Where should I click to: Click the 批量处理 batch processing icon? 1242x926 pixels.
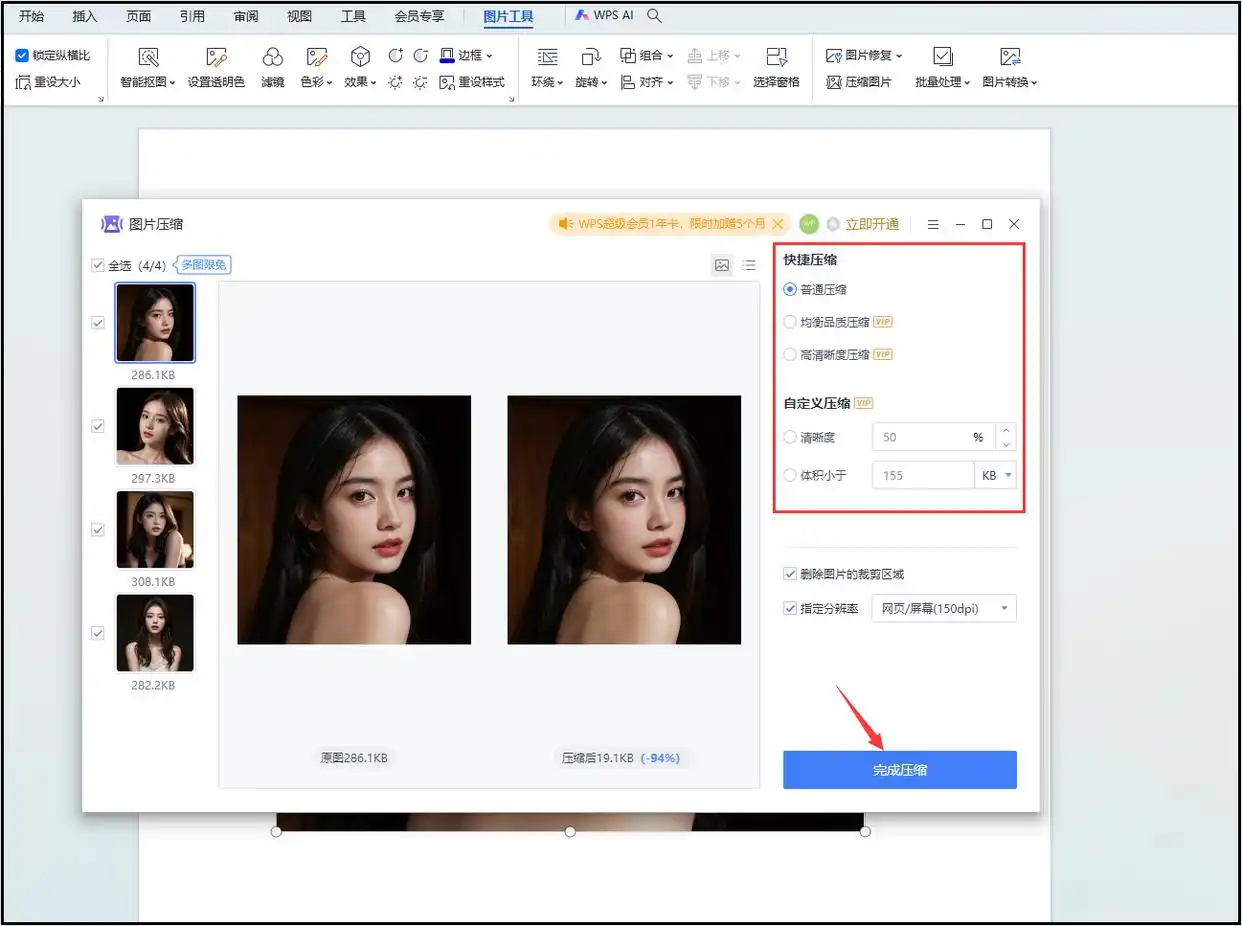point(941,58)
